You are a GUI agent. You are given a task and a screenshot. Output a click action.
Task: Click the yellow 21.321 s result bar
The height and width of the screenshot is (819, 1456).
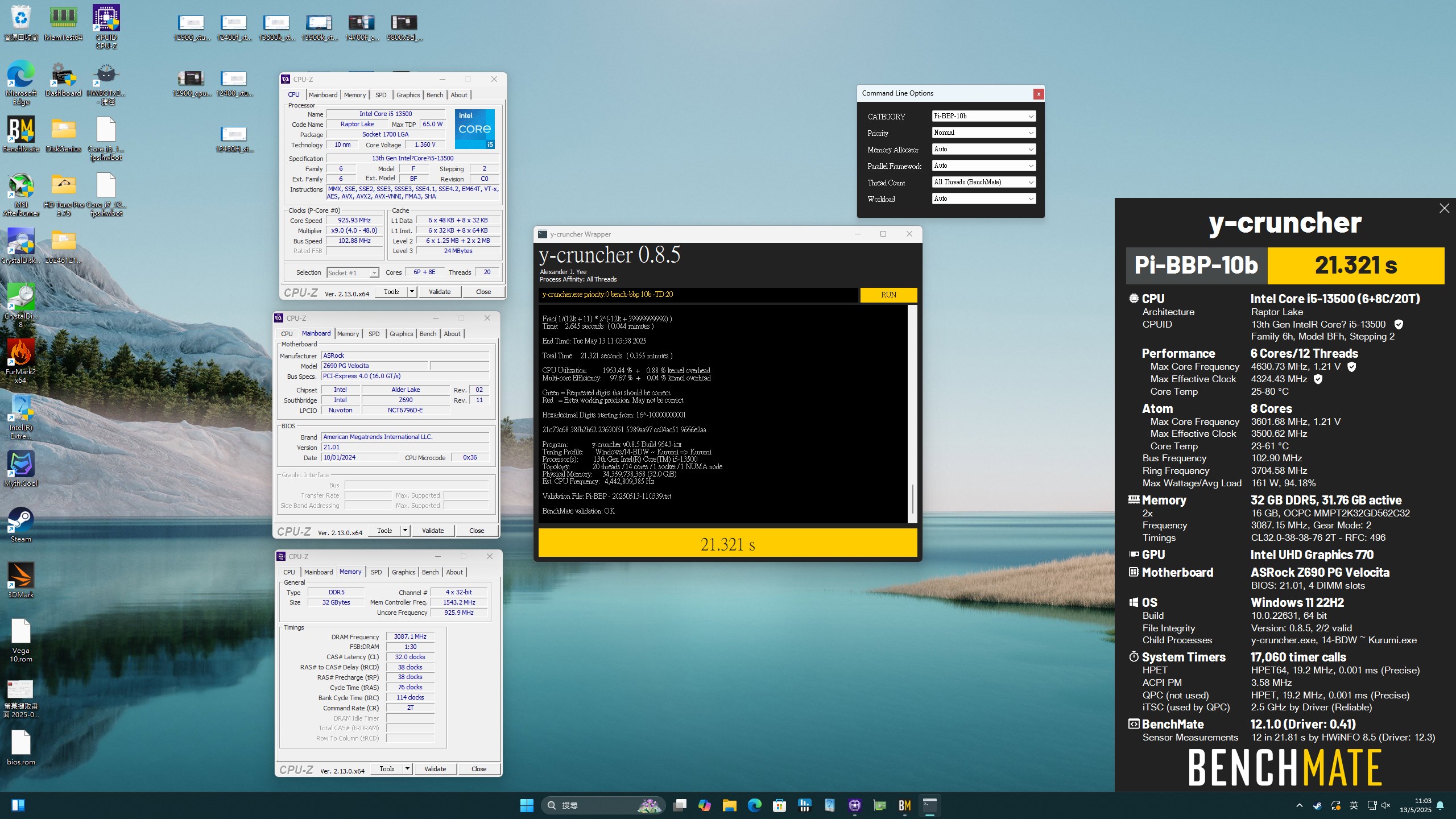click(x=727, y=544)
